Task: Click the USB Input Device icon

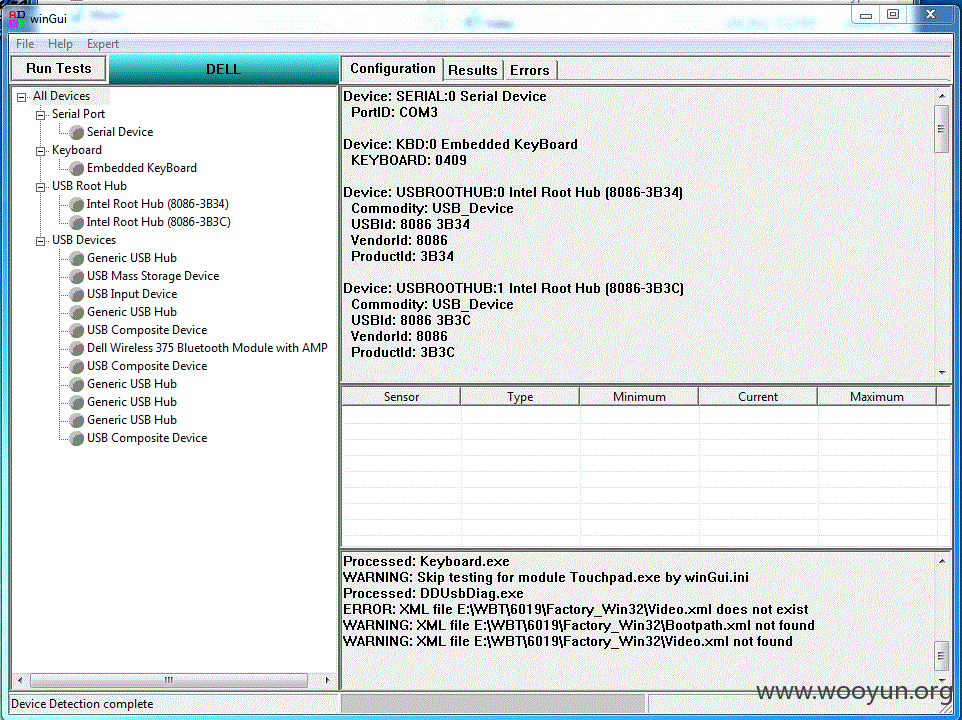Action: click(77, 294)
